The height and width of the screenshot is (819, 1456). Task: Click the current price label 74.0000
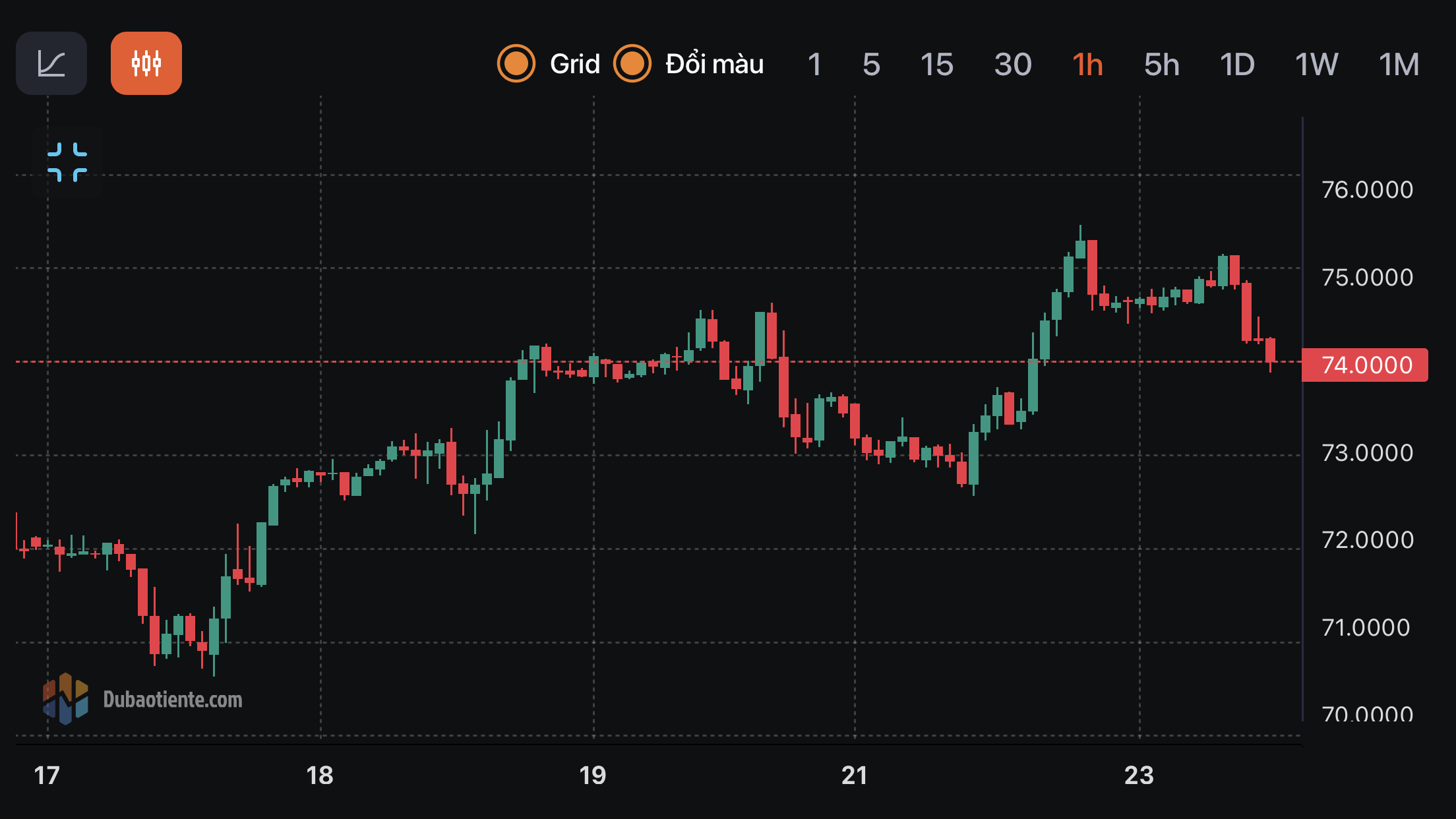1365,365
